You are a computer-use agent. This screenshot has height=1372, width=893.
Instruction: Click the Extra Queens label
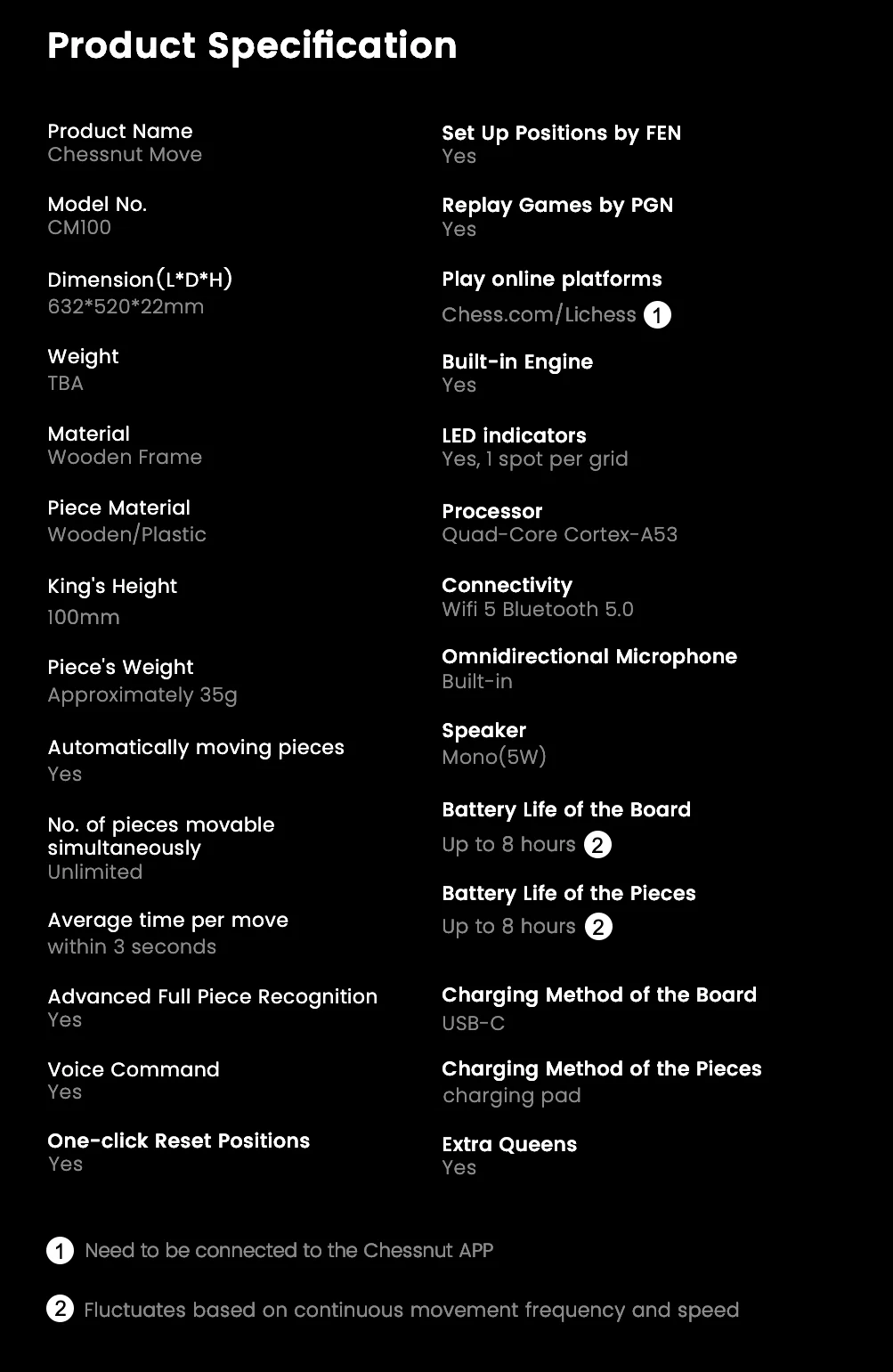(509, 1145)
